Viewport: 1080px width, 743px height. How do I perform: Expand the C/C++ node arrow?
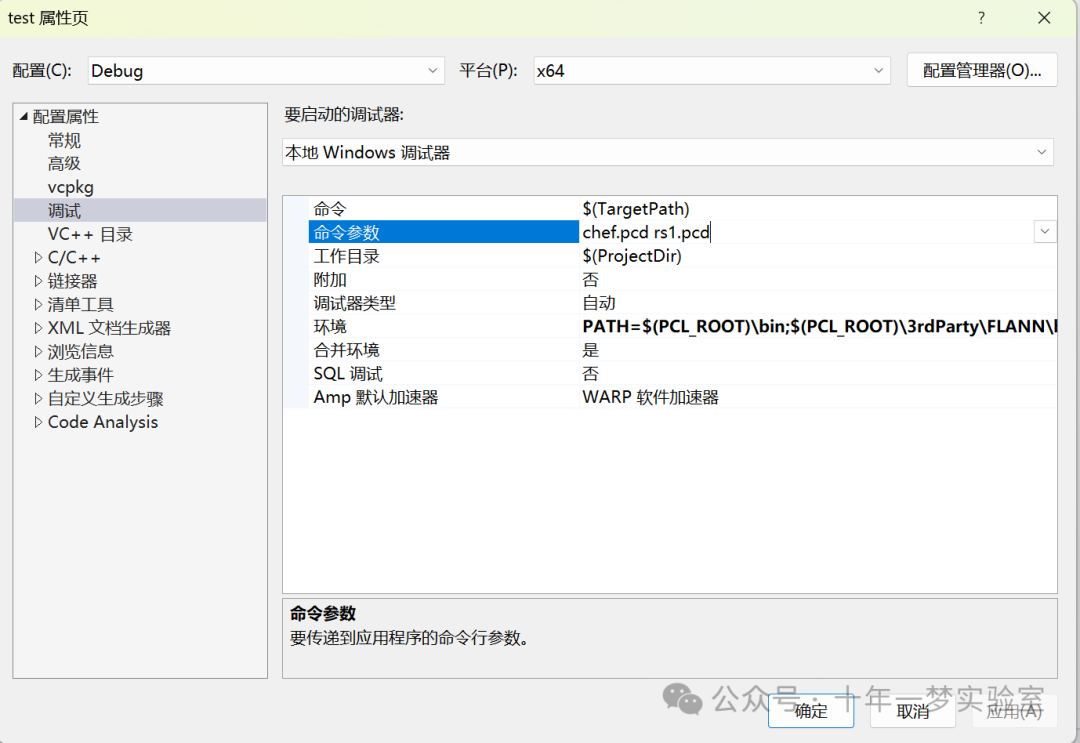(x=38, y=258)
